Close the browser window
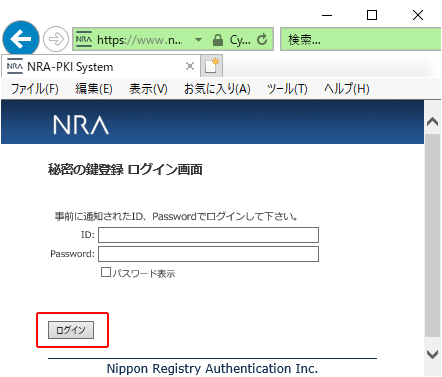Viewport: 442px width, 377px height. click(x=418, y=15)
